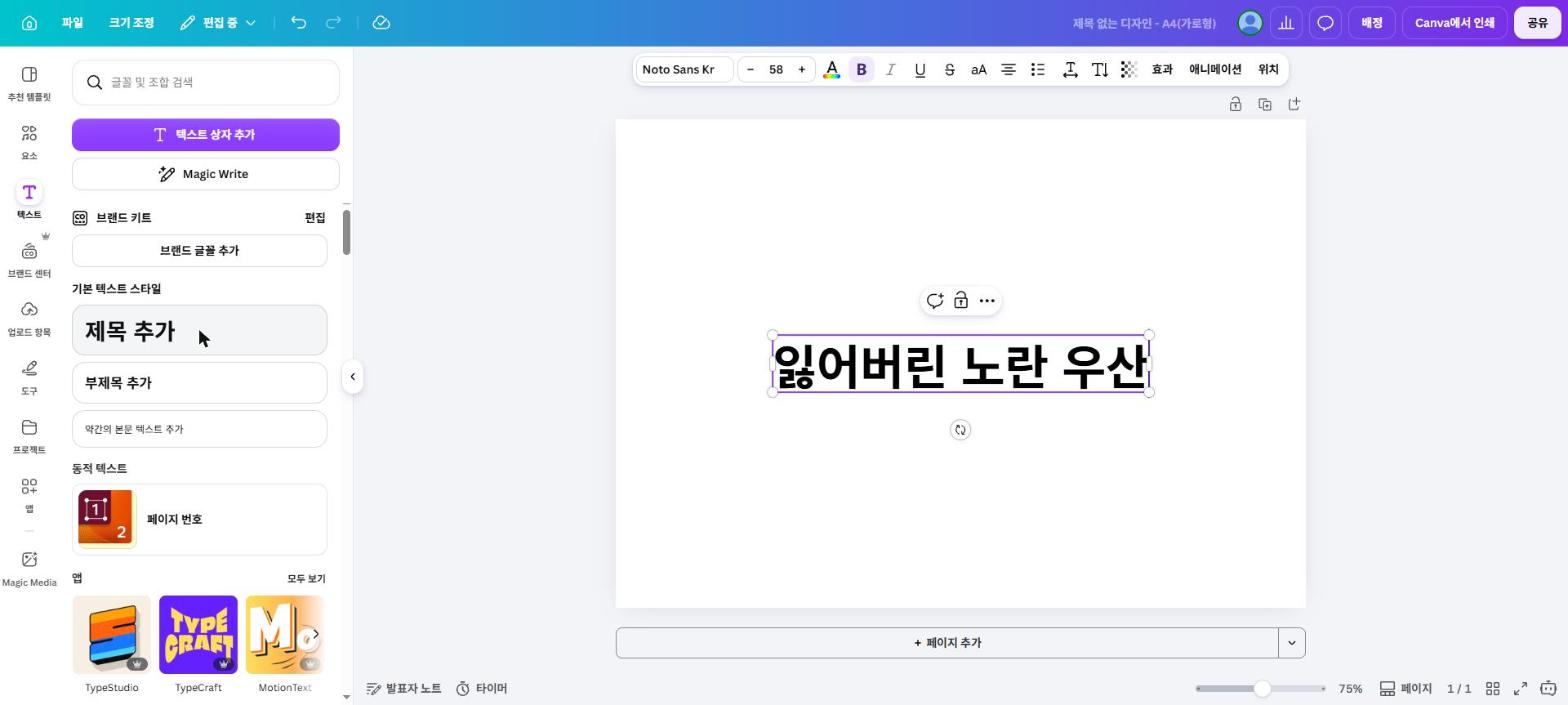
Task: Add body text (약간의 본문 텍스트 추가)
Action: point(200,429)
